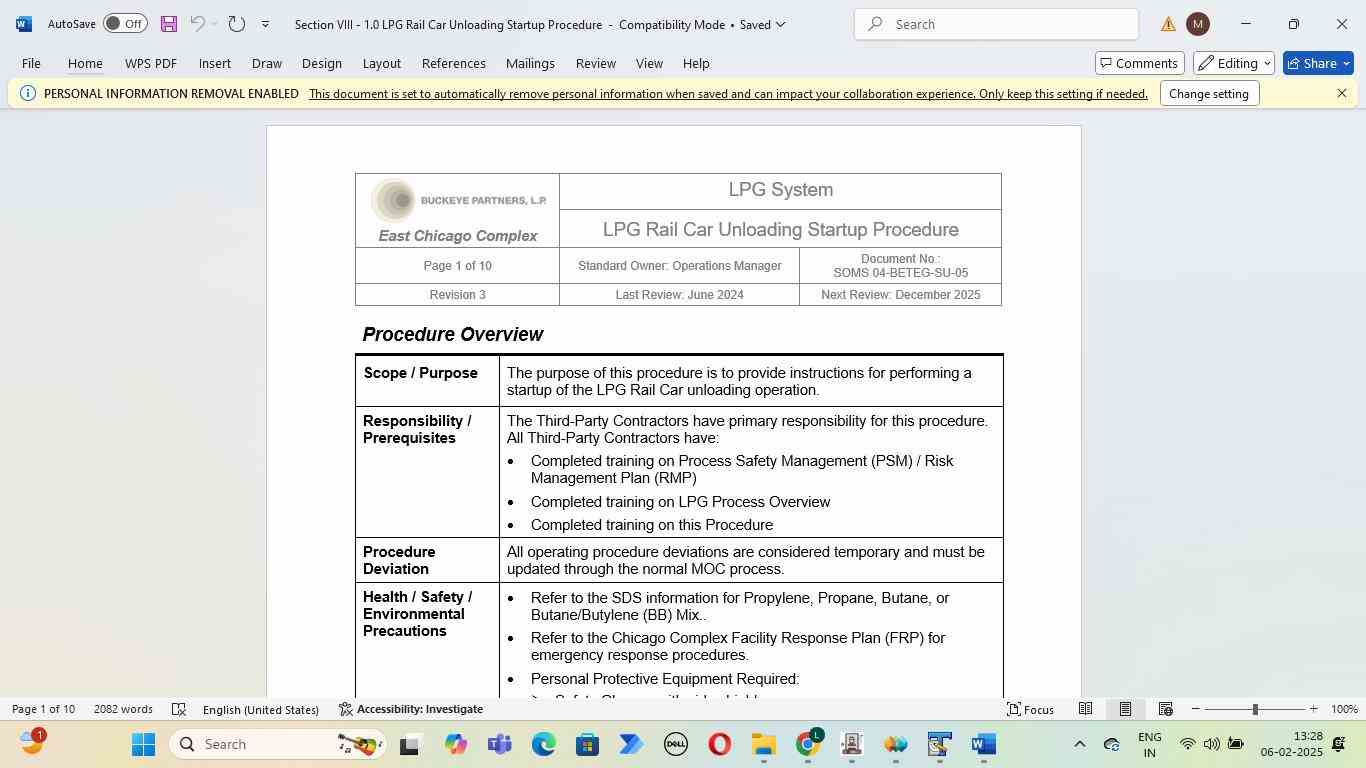Open the WPS PDF tab
Viewport: 1366px width, 768px height.
click(x=151, y=63)
